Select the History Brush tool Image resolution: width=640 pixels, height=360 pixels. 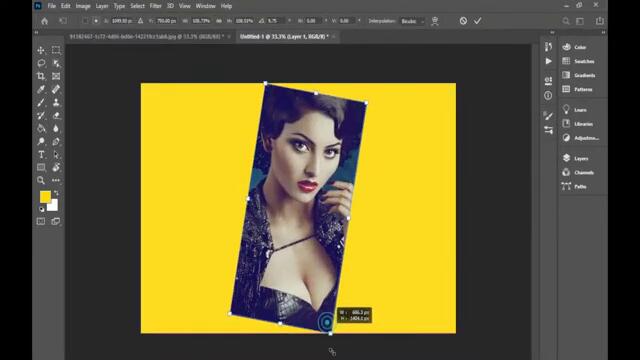coord(41,116)
